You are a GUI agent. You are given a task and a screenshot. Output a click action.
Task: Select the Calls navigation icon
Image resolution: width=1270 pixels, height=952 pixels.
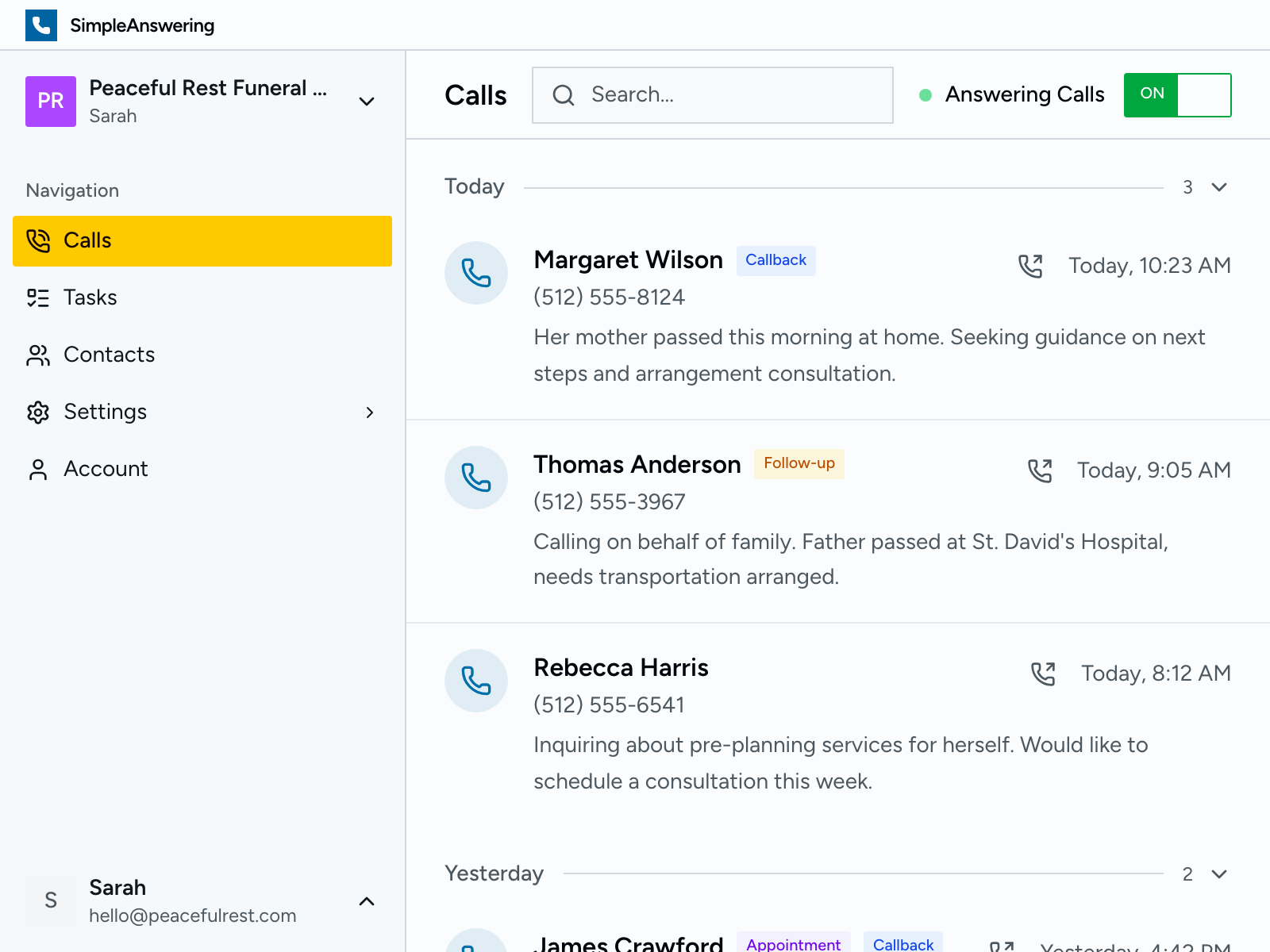(x=37, y=240)
